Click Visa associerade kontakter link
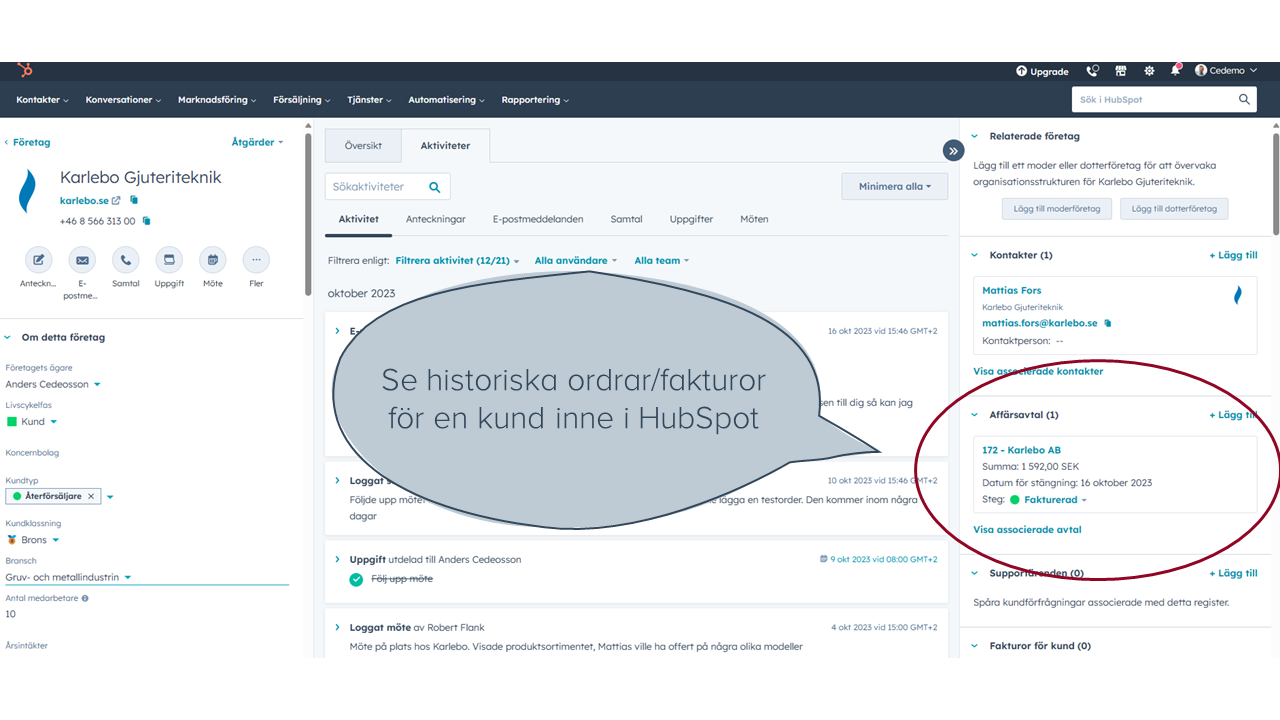Viewport: 1280px width, 720px height. [1038, 371]
